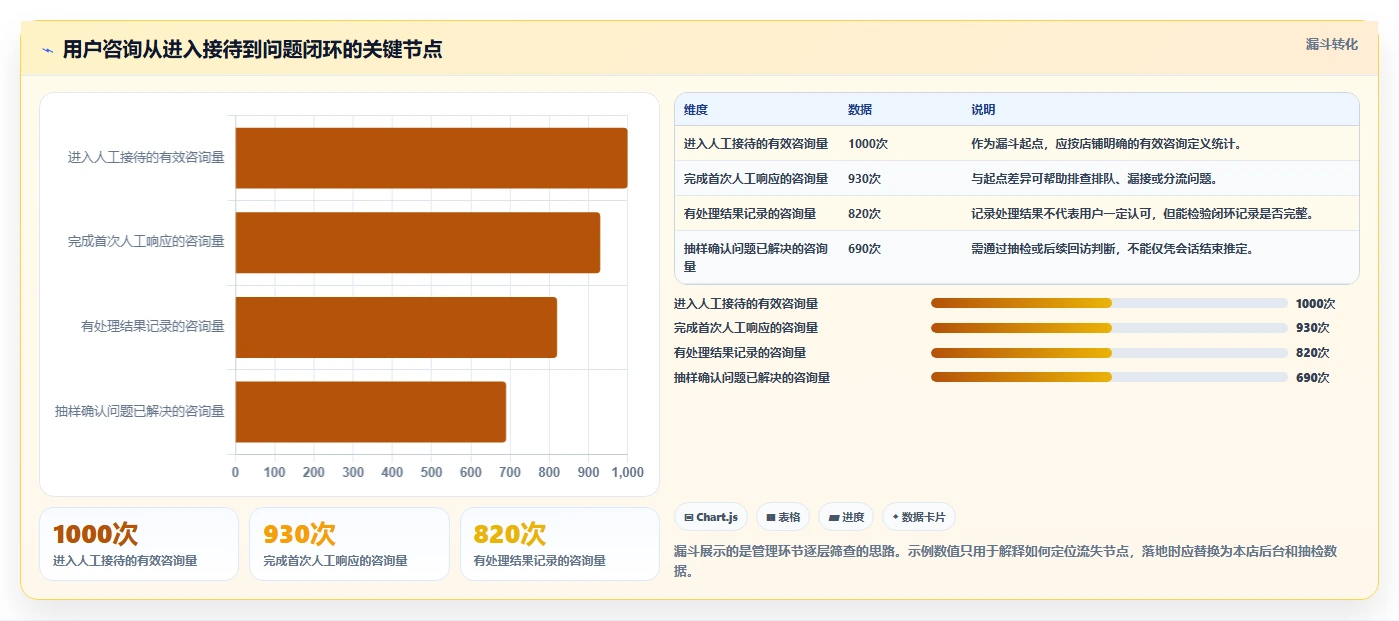Click the 维度 table column header
The image size is (1399, 621).
pos(696,110)
